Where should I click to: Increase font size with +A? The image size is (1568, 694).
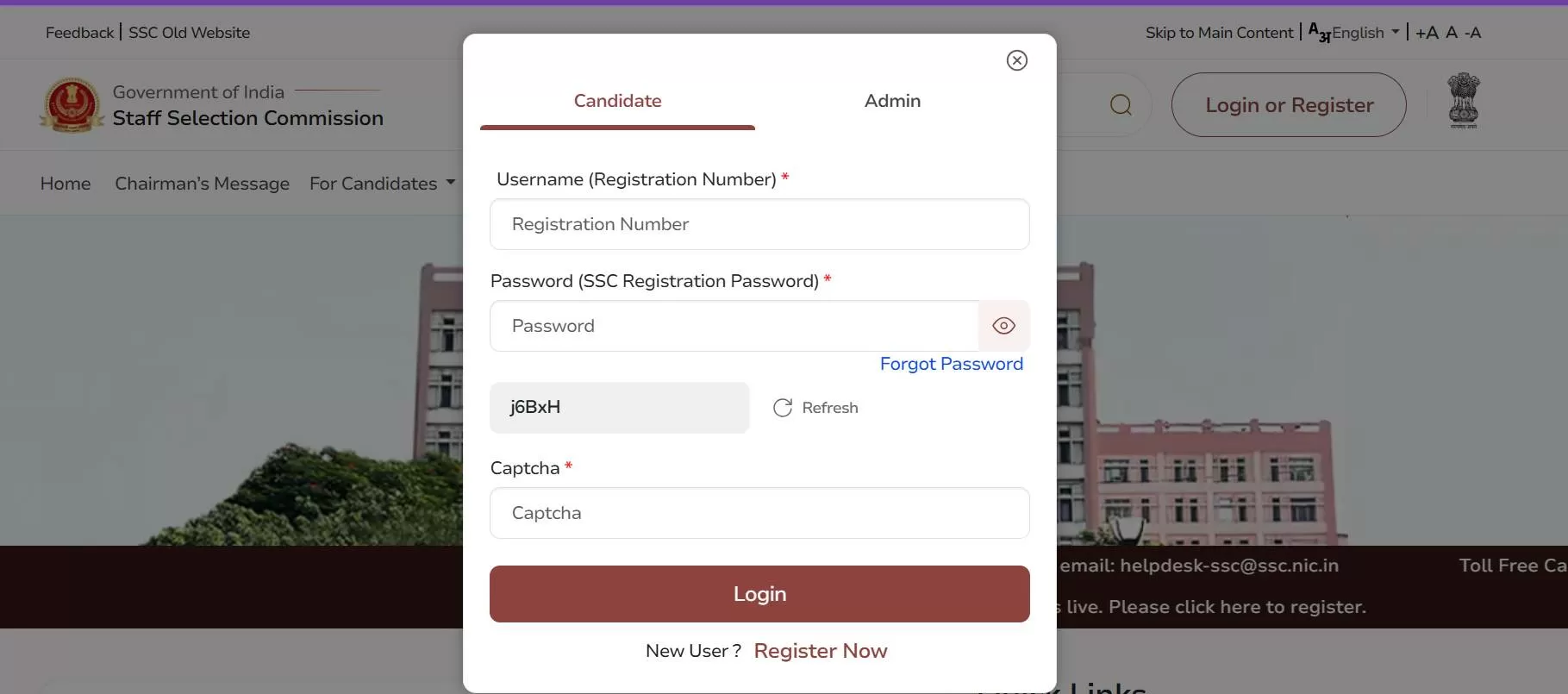(1427, 33)
